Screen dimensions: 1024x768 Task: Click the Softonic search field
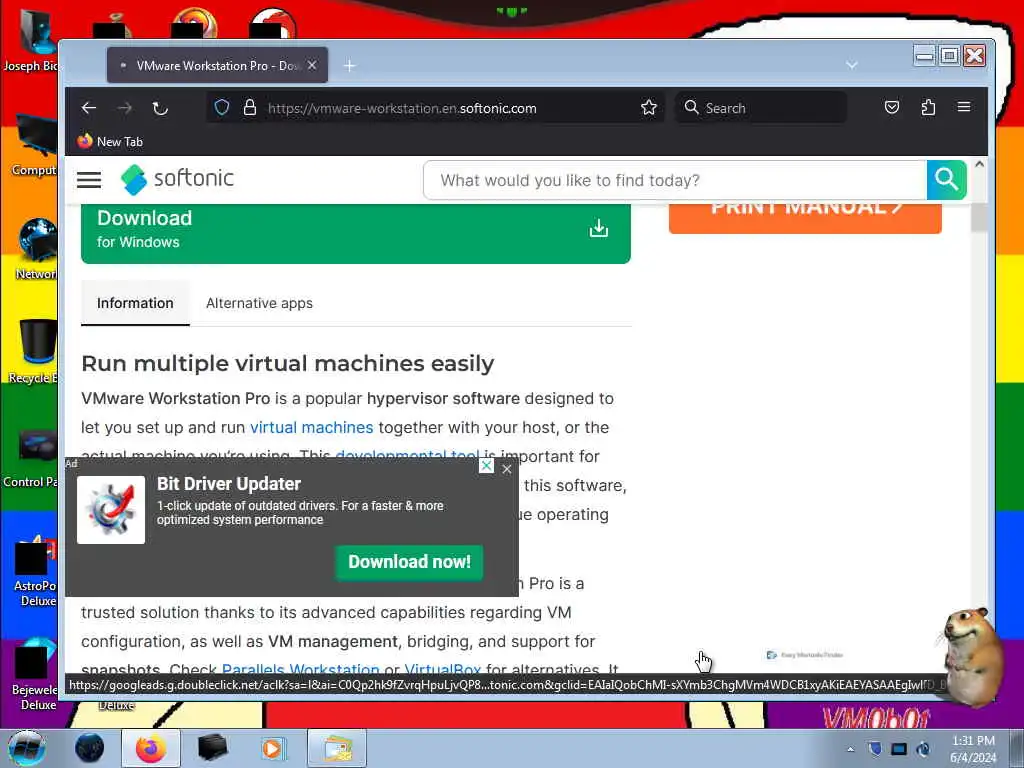click(675, 180)
